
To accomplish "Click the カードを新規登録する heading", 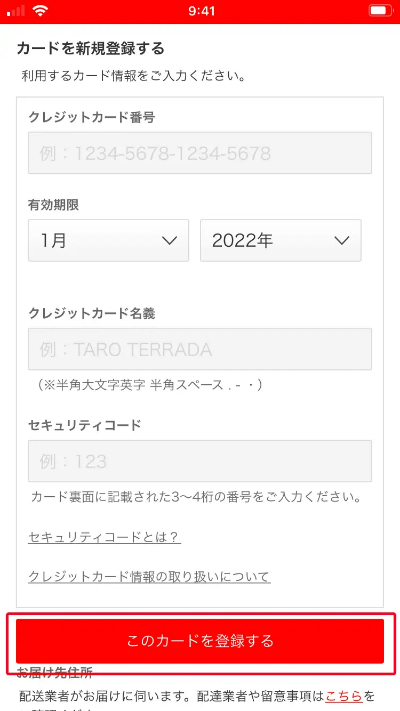I will [x=90, y=48].
